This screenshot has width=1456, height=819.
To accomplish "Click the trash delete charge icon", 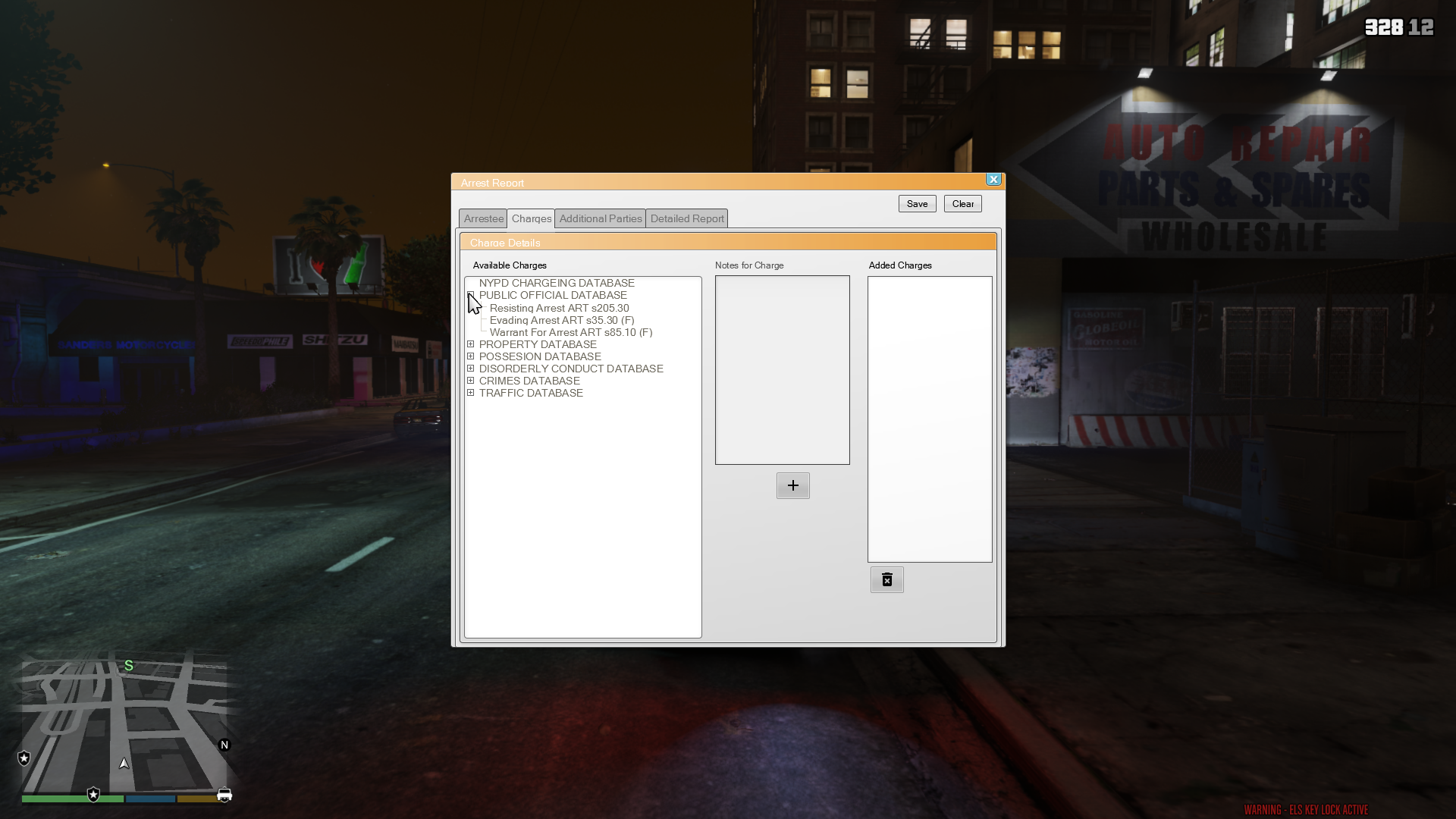I will pos(886,580).
